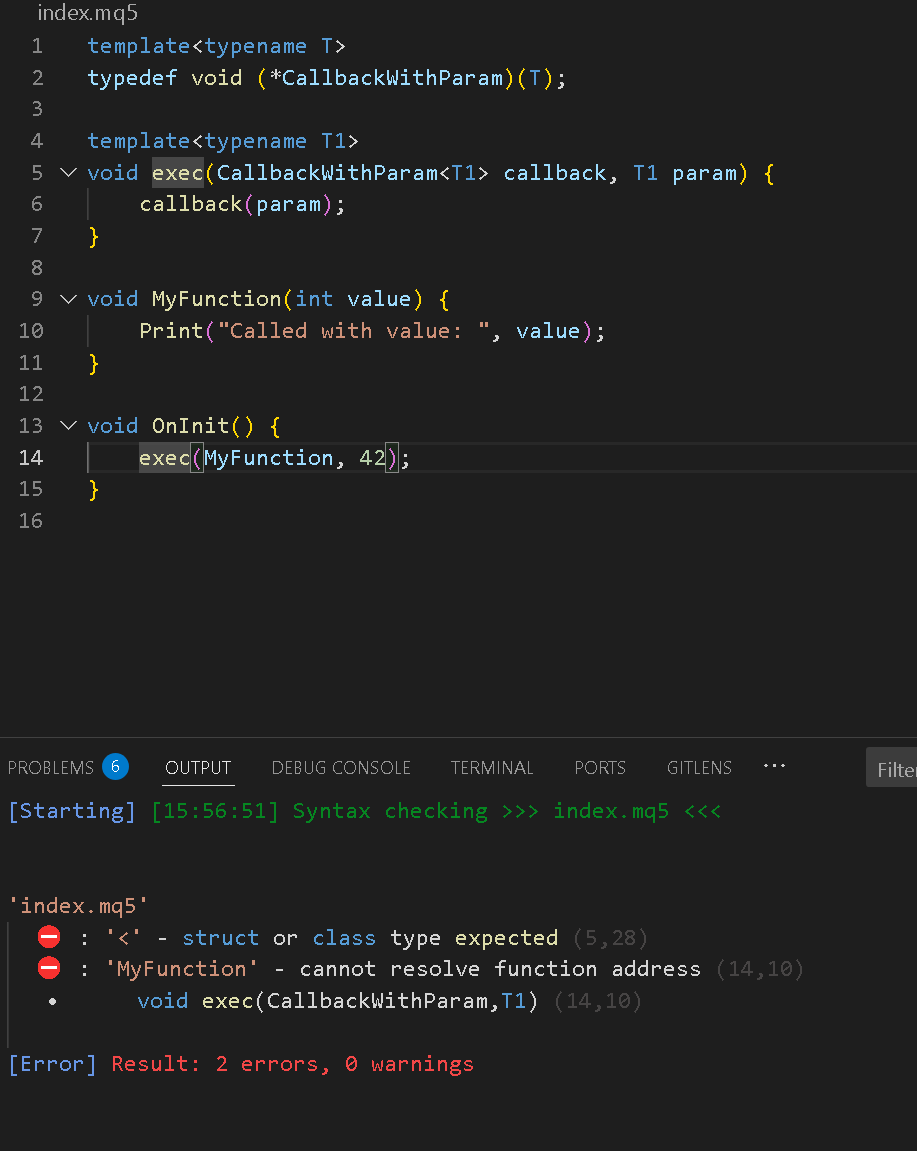Image resolution: width=917 pixels, height=1151 pixels.
Task: Collapse the OnInit fold chevron
Action: 68,426
